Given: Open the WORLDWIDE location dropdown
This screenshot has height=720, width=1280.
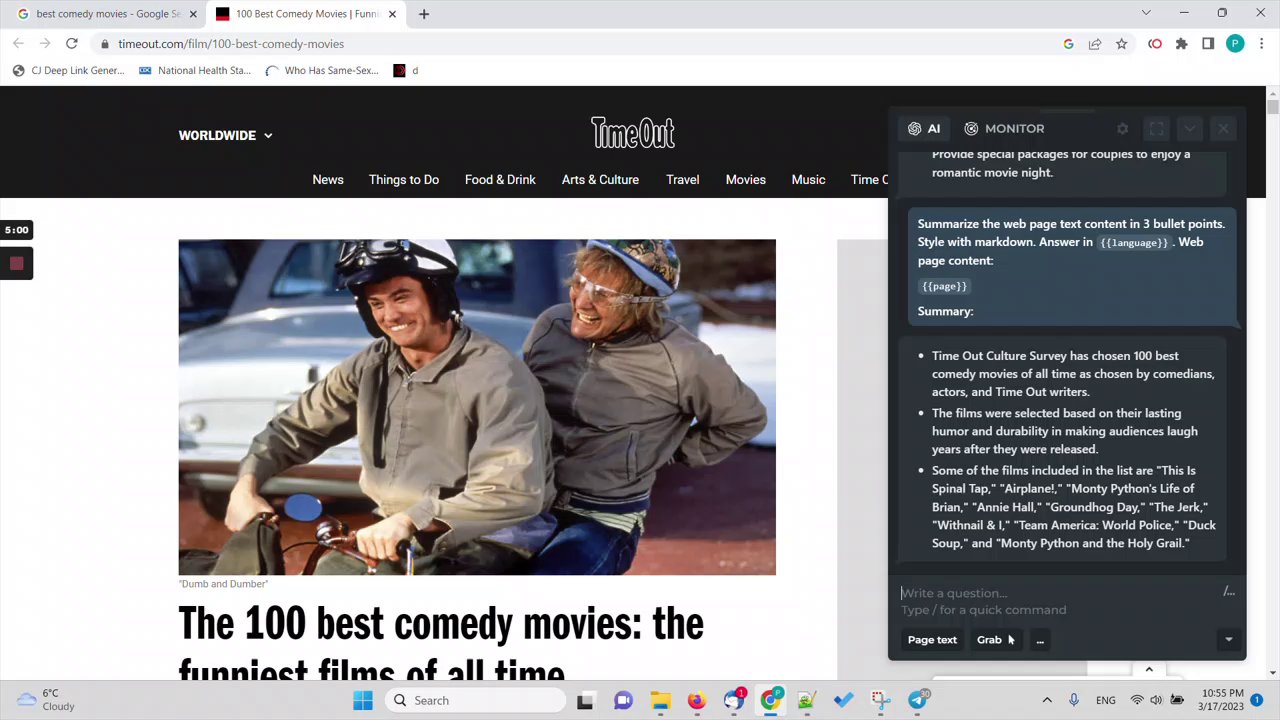Looking at the screenshot, I should [225, 135].
